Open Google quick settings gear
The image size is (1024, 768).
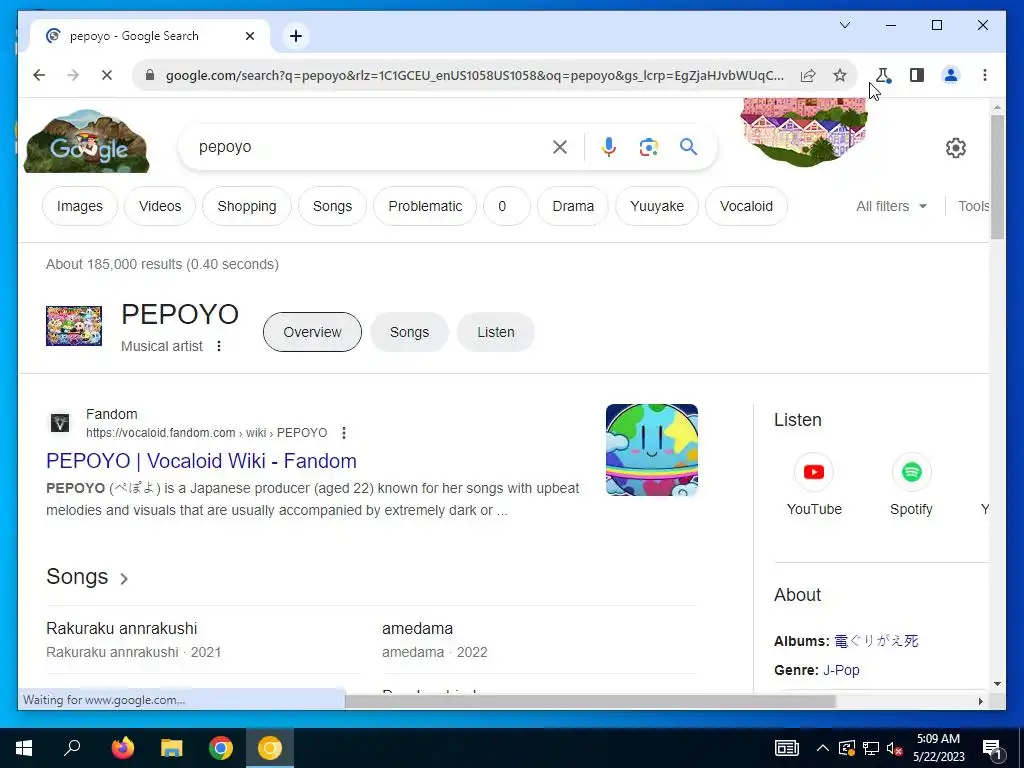[x=955, y=148]
